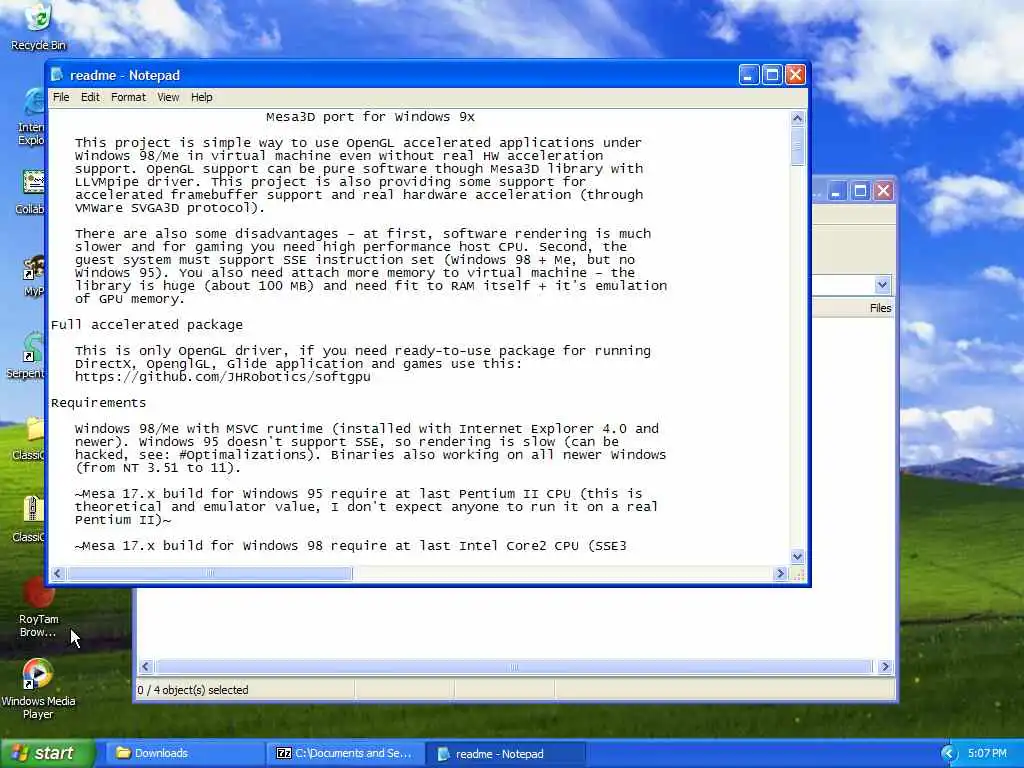Image resolution: width=1024 pixels, height=768 pixels.
Task: Click background window horizontal scroll right arrow
Action: [x=885, y=667]
